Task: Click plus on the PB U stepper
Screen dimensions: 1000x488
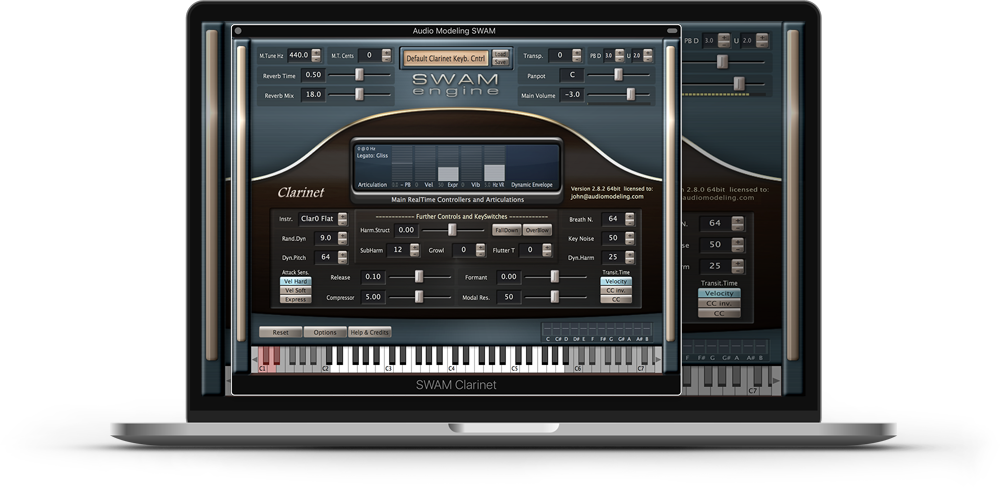Action: pyautogui.click(x=648, y=52)
